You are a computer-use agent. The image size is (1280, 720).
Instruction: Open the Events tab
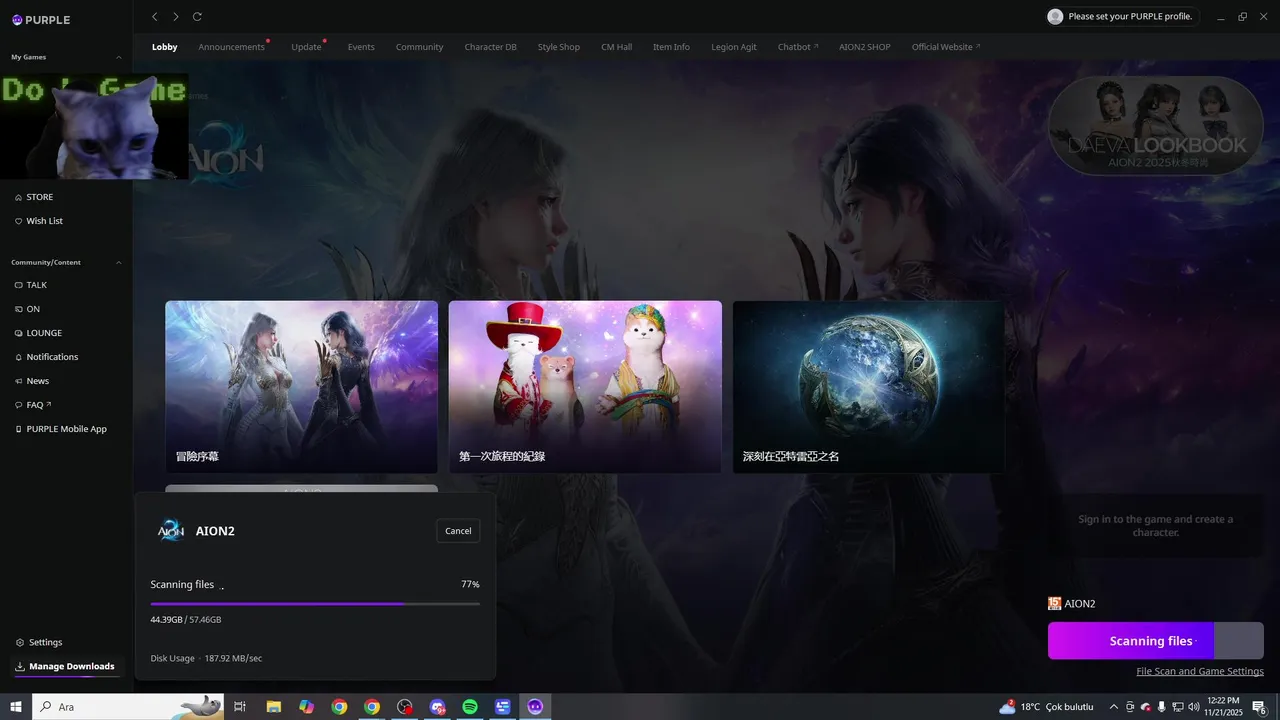point(361,47)
